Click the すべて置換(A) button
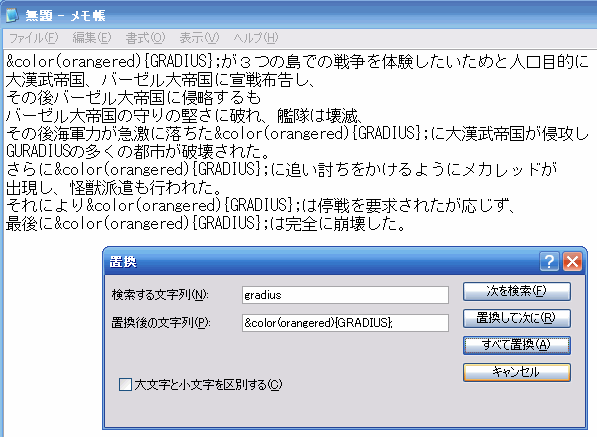Viewport: 597px width, 437px height. 517,345
